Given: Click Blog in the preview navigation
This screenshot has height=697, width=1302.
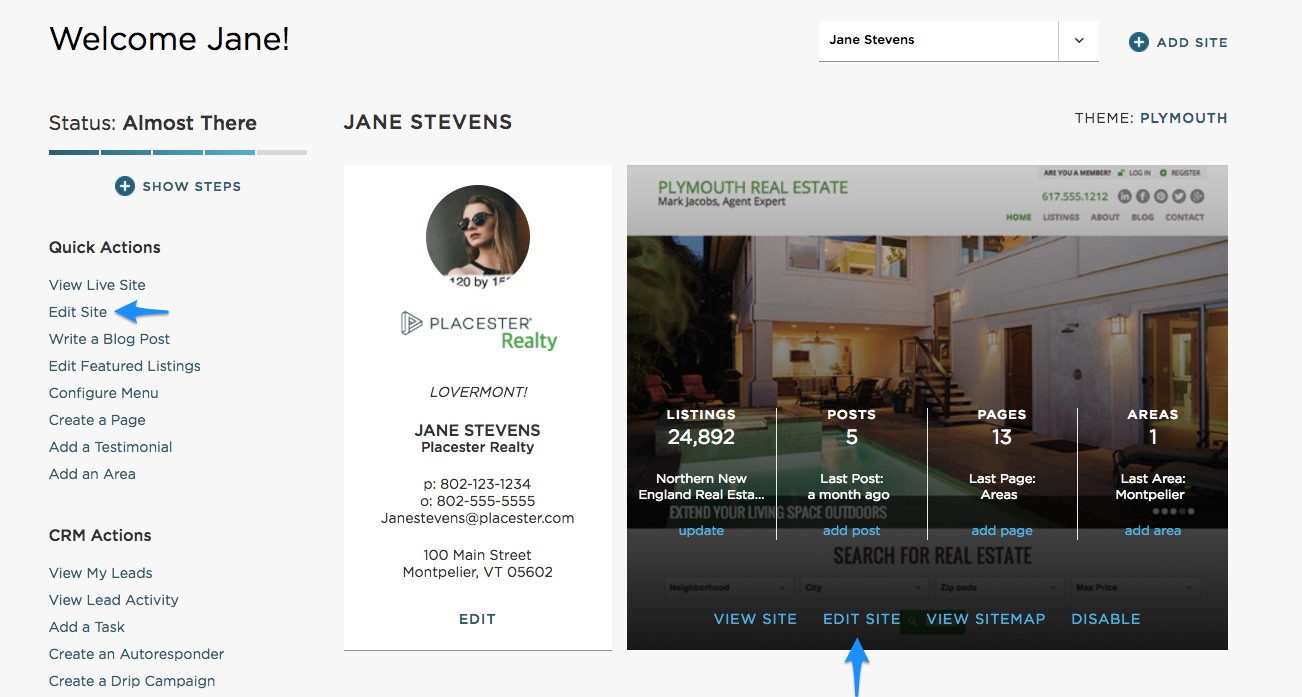Looking at the screenshot, I should (x=1142, y=217).
